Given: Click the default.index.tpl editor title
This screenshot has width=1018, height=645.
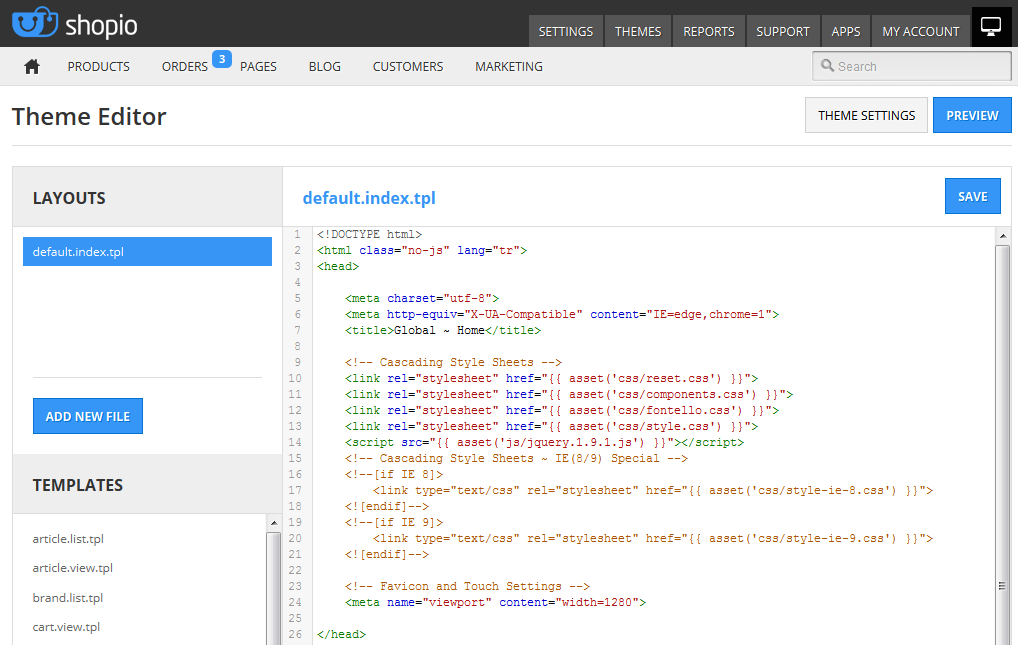Looking at the screenshot, I should pyautogui.click(x=369, y=198).
